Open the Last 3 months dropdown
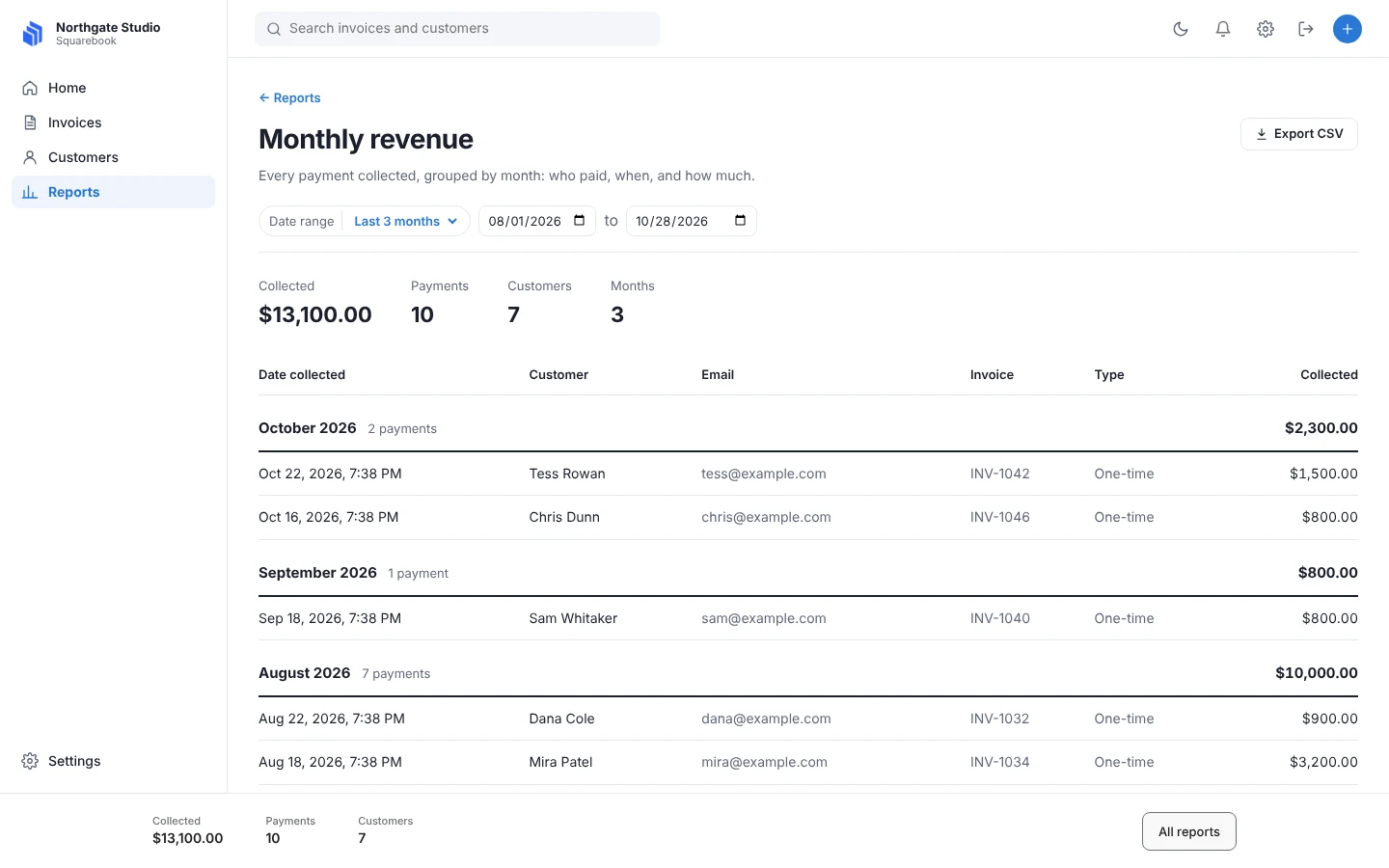Screen dimensions: 1389x868 click(x=405, y=221)
